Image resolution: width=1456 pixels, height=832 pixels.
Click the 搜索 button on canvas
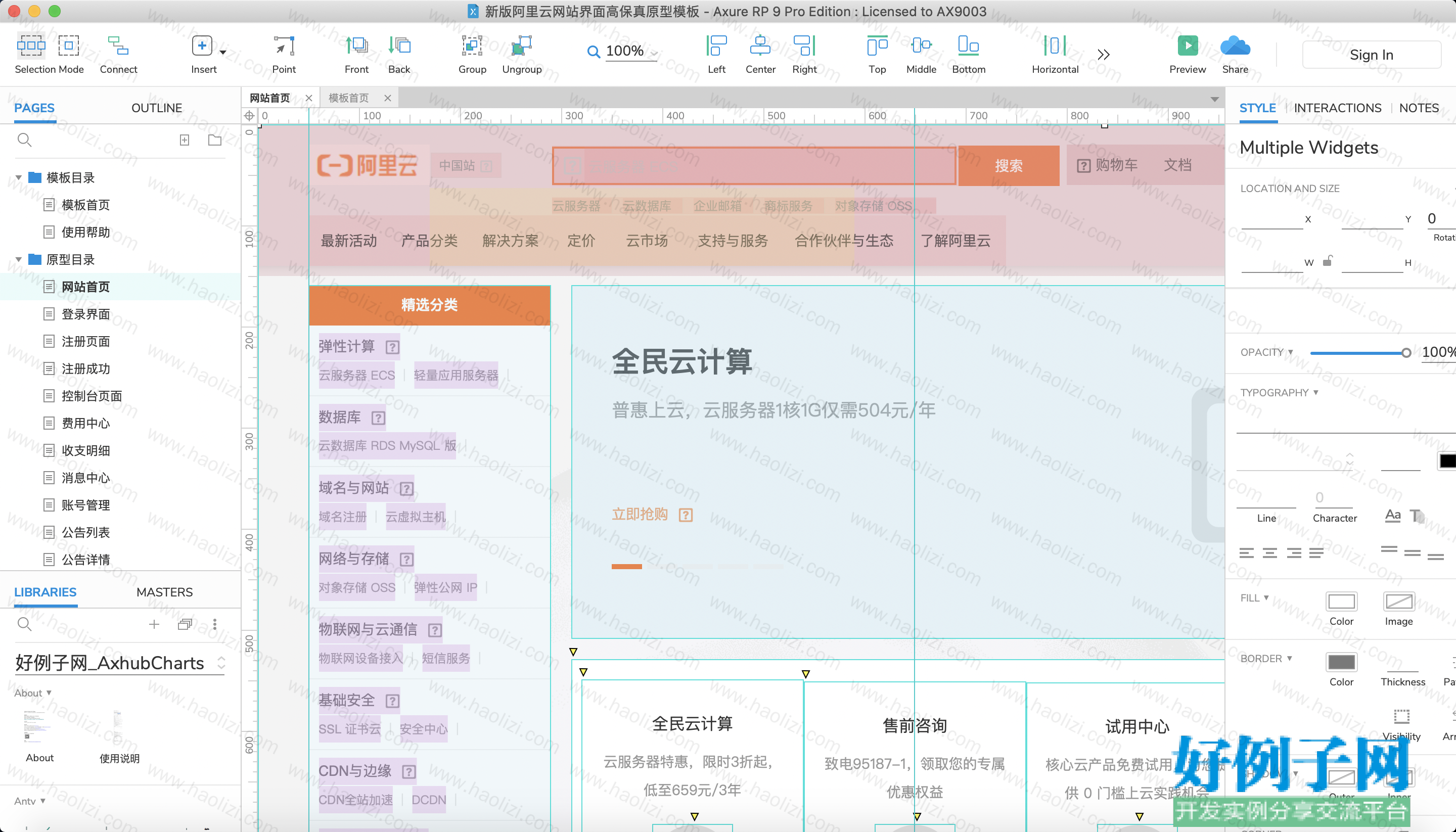[x=1009, y=166]
